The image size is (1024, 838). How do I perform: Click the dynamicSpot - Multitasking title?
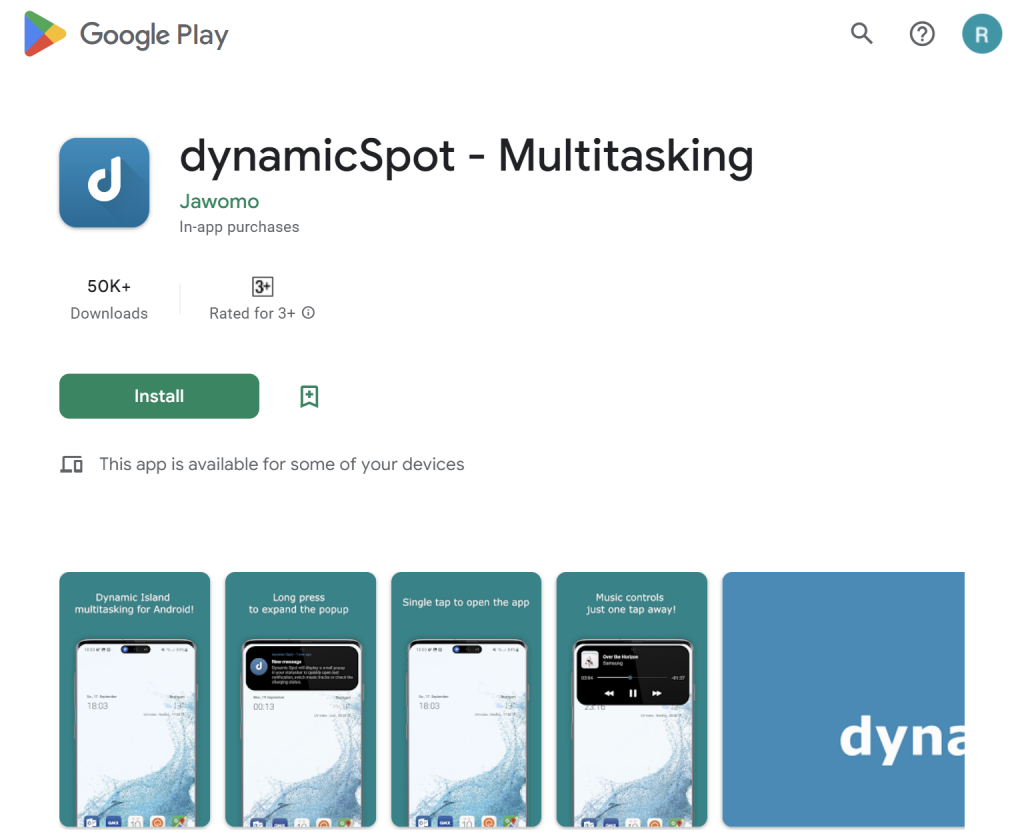(466, 156)
